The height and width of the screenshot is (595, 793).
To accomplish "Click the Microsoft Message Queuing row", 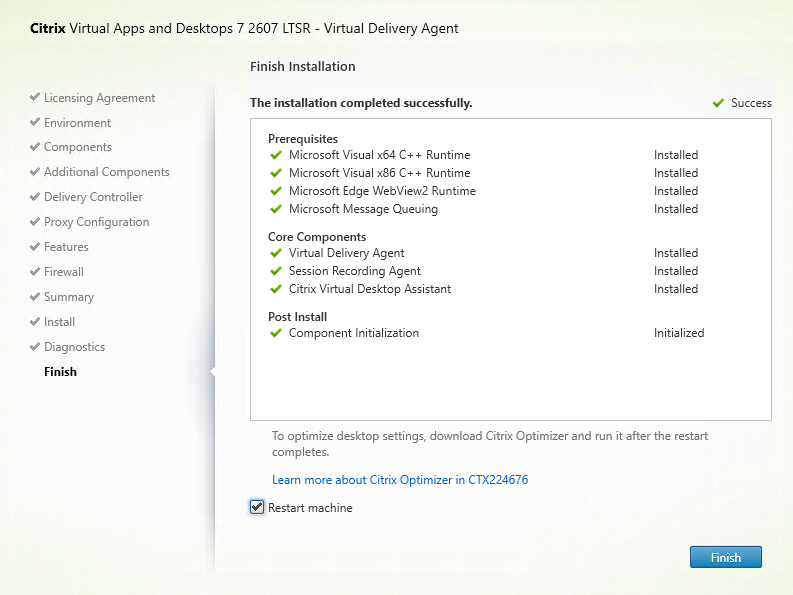I will (x=484, y=209).
